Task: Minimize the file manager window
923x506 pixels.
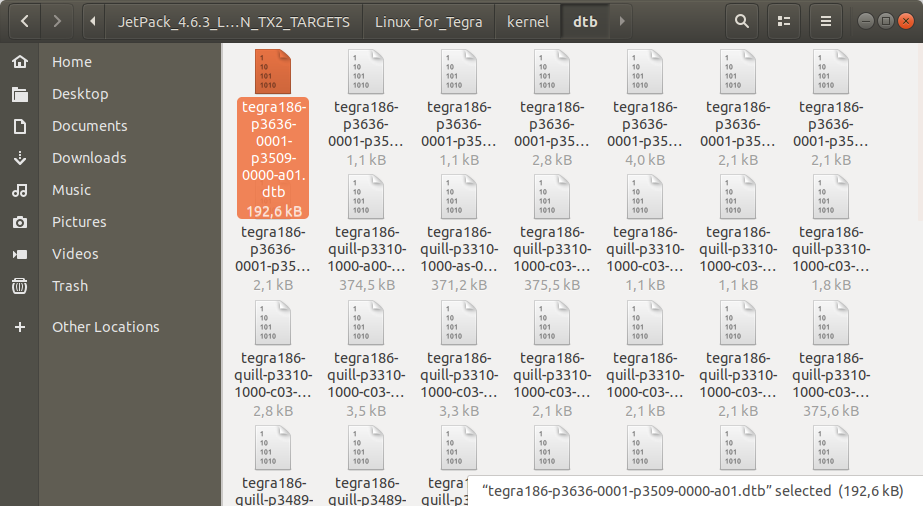Action: 865,21
